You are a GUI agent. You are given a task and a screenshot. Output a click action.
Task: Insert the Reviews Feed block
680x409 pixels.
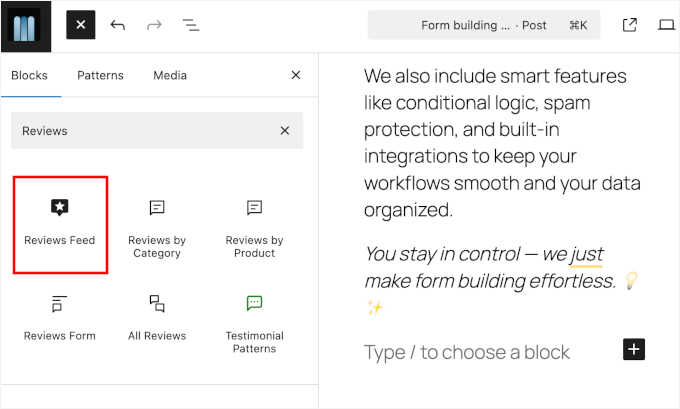click(x=60, y=223)
